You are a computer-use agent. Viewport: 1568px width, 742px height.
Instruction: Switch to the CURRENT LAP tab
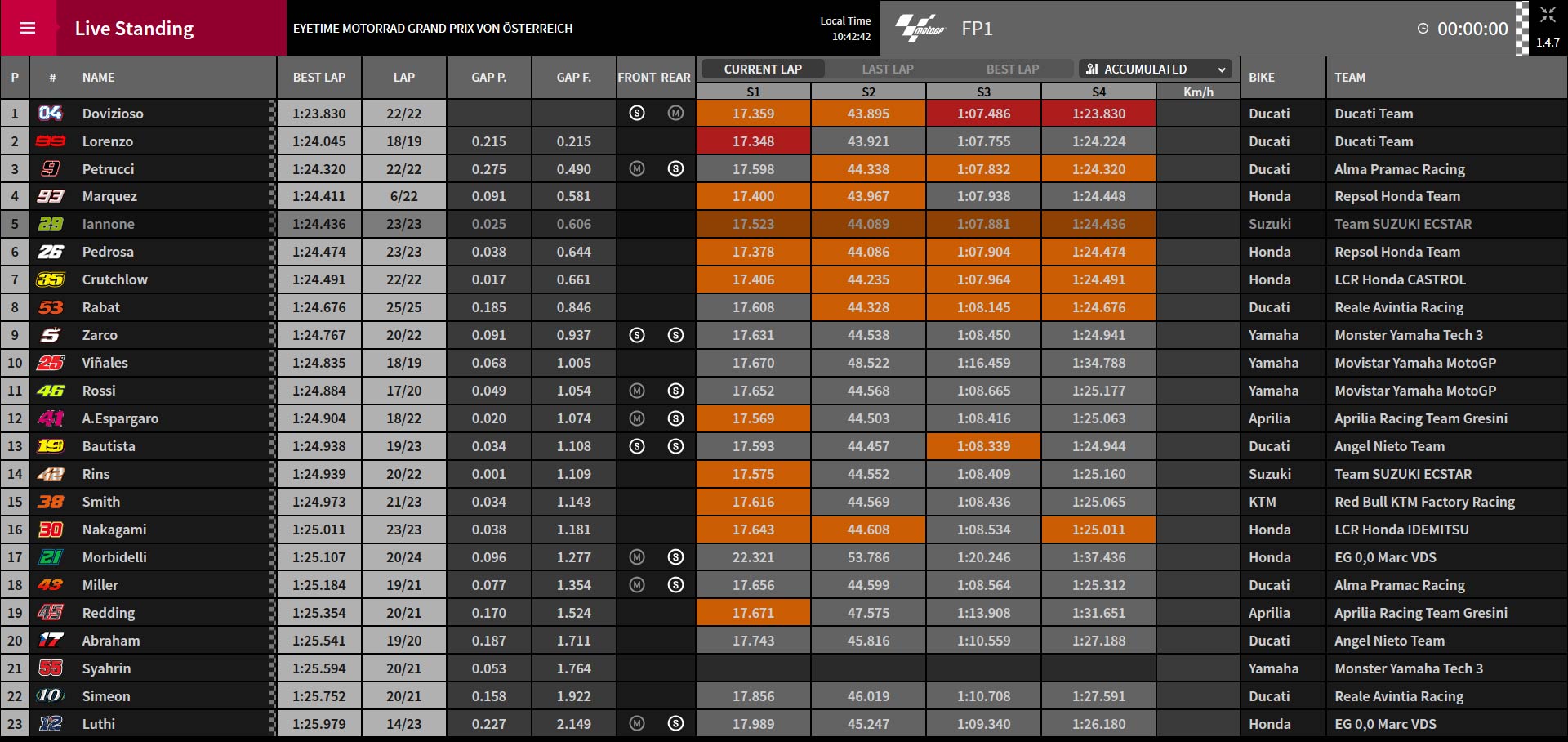pos(763,69)
